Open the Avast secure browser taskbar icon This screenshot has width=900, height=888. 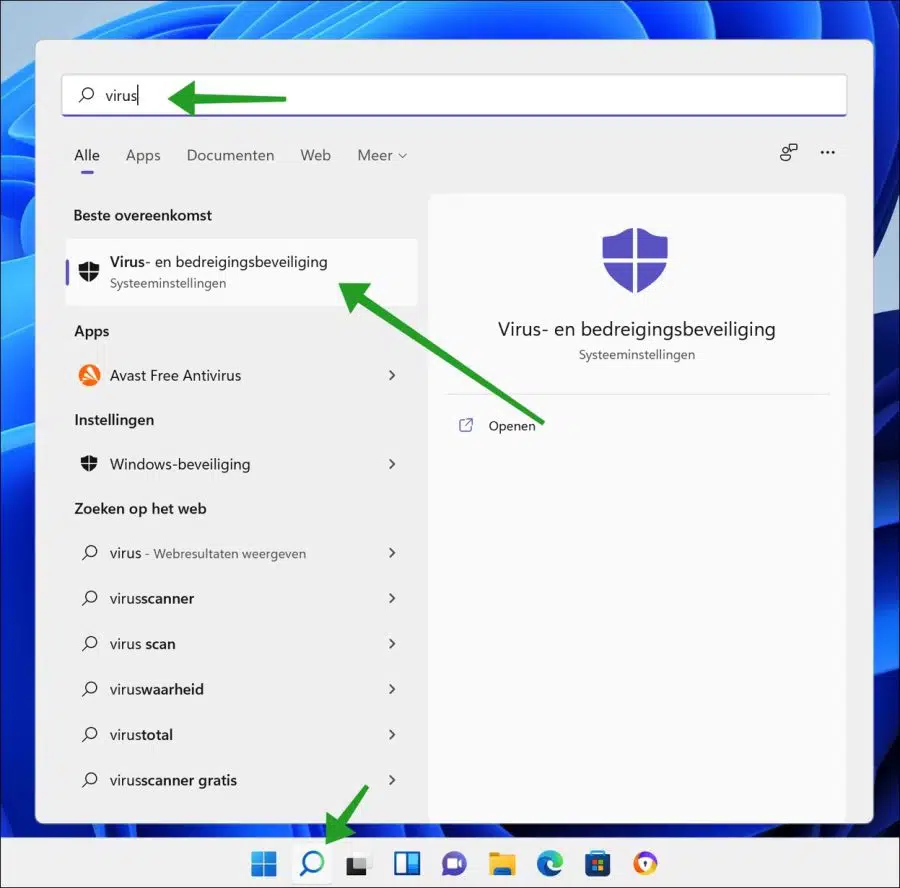pyautogui.click(x=645, y=863)
